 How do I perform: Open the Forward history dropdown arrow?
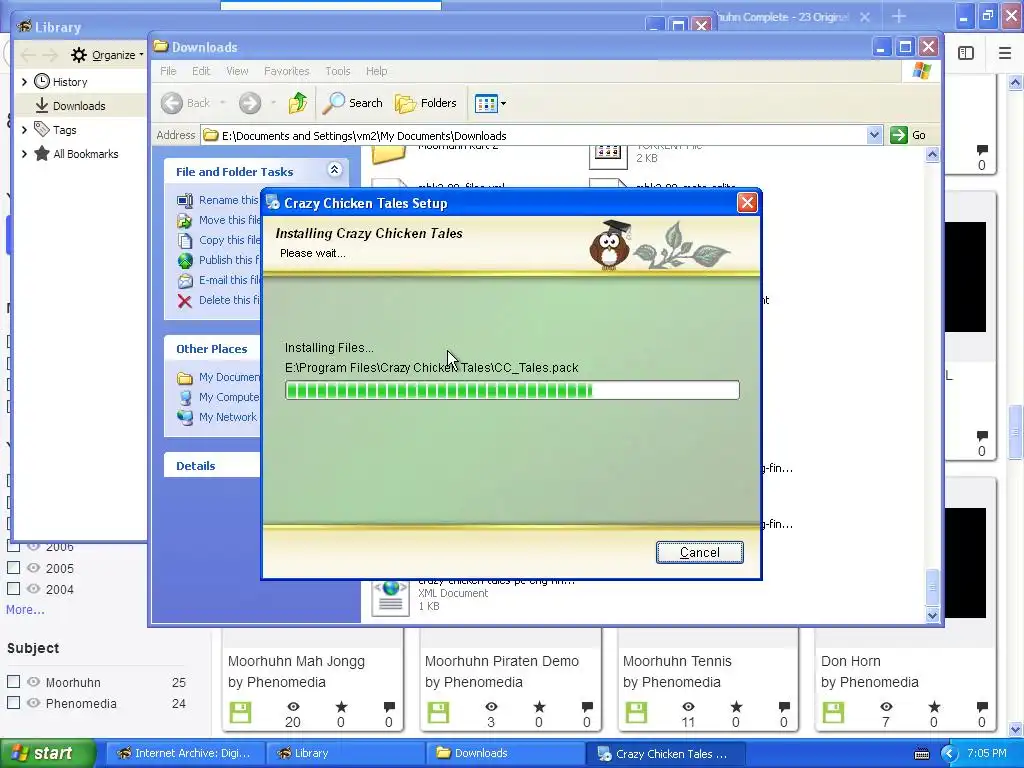pyautogui.click(x=273, y=103)
